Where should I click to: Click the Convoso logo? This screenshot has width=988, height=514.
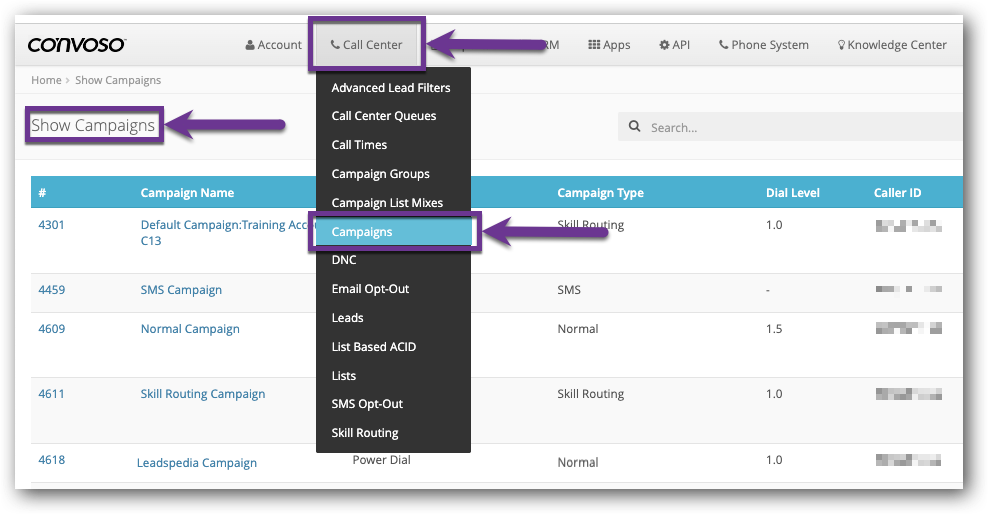[76, 45]
